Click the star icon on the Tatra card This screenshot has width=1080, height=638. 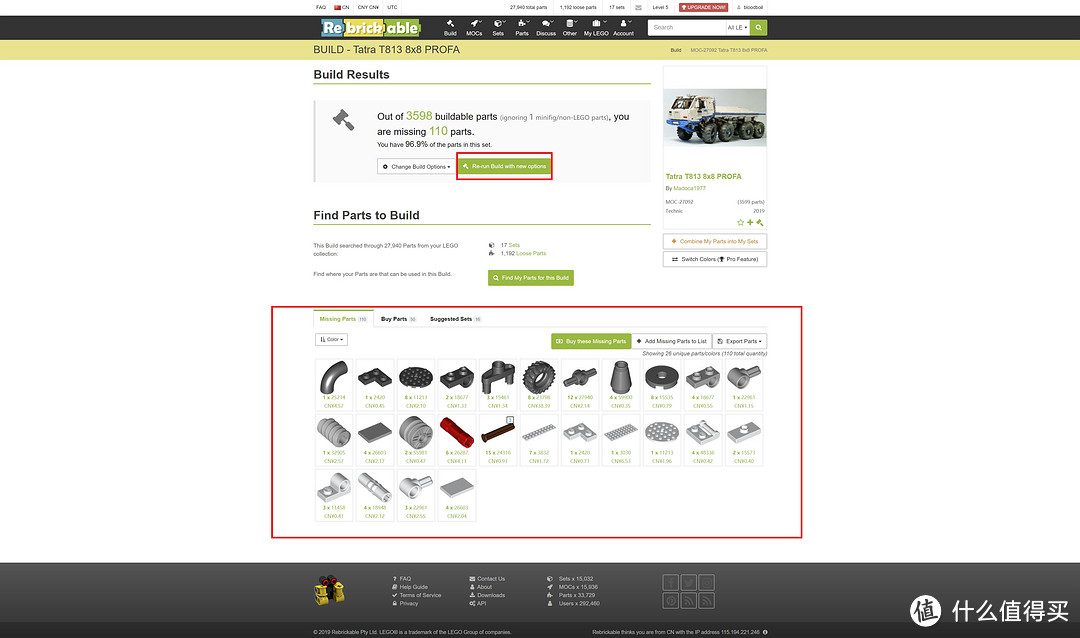(740, 223)
